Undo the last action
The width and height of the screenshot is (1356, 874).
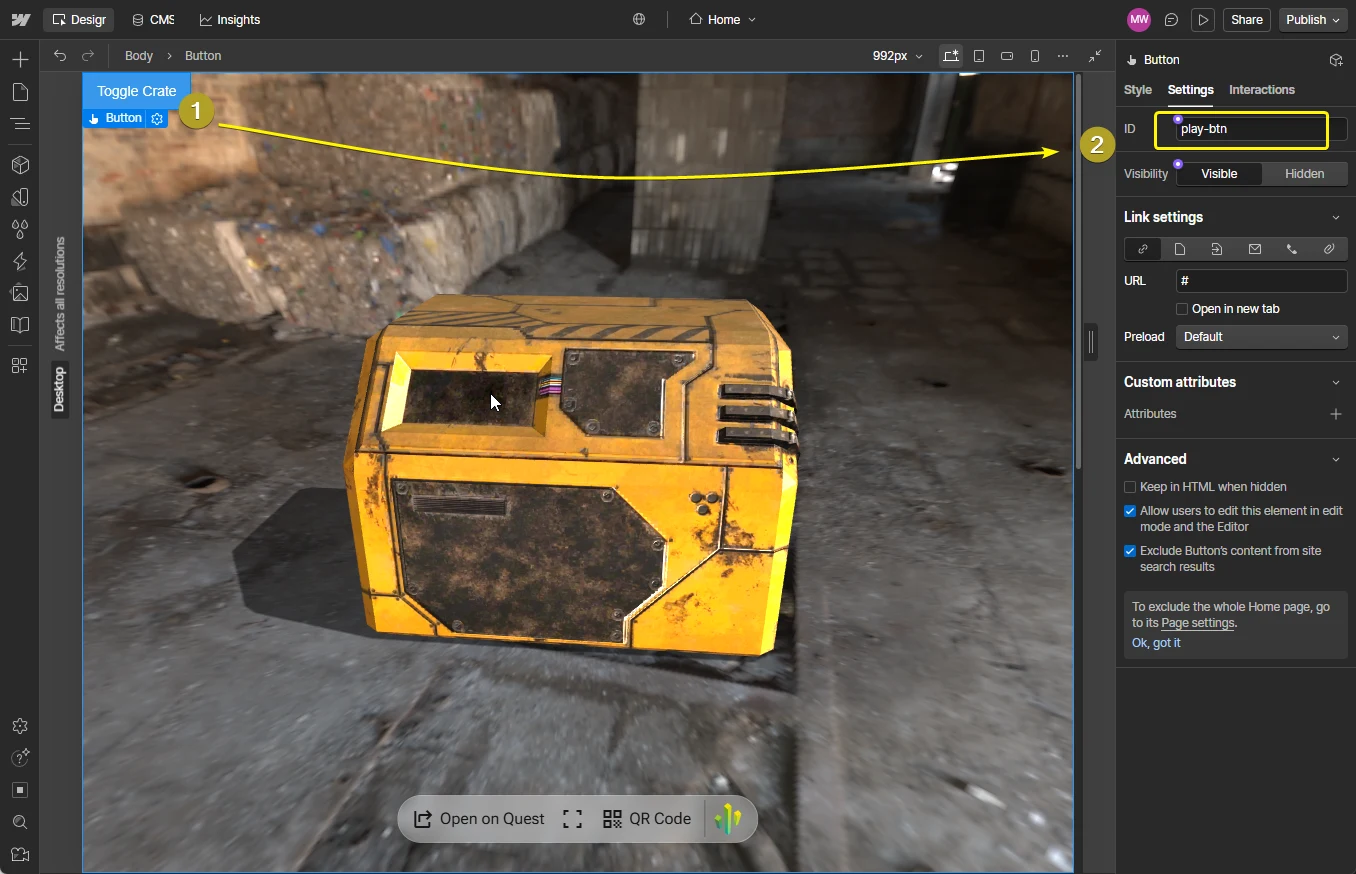click(60, 56)
